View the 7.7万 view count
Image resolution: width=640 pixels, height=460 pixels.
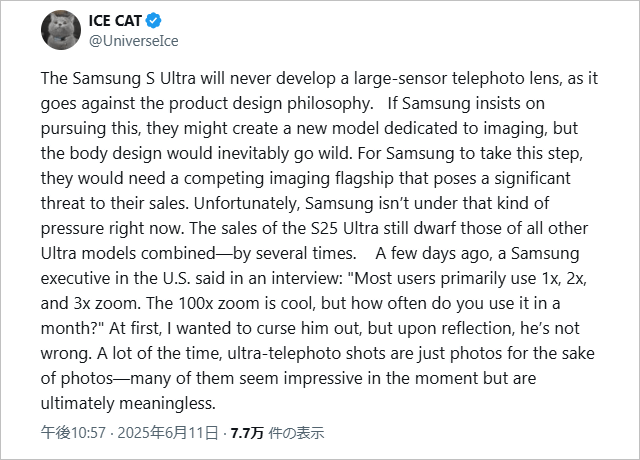click(247, 433)
